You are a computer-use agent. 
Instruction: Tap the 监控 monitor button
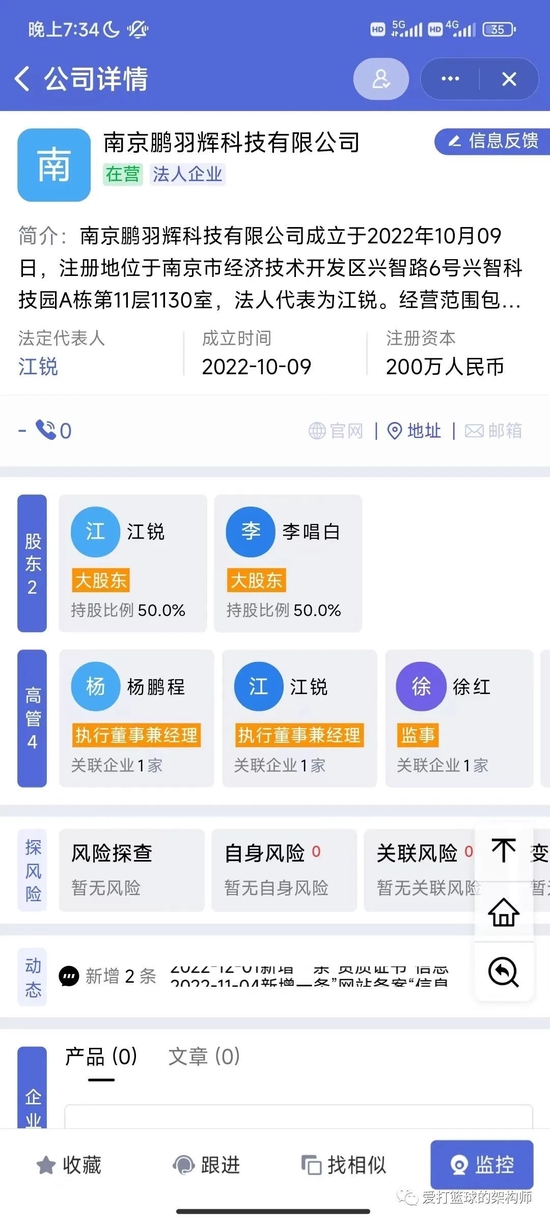(482, 1165)
